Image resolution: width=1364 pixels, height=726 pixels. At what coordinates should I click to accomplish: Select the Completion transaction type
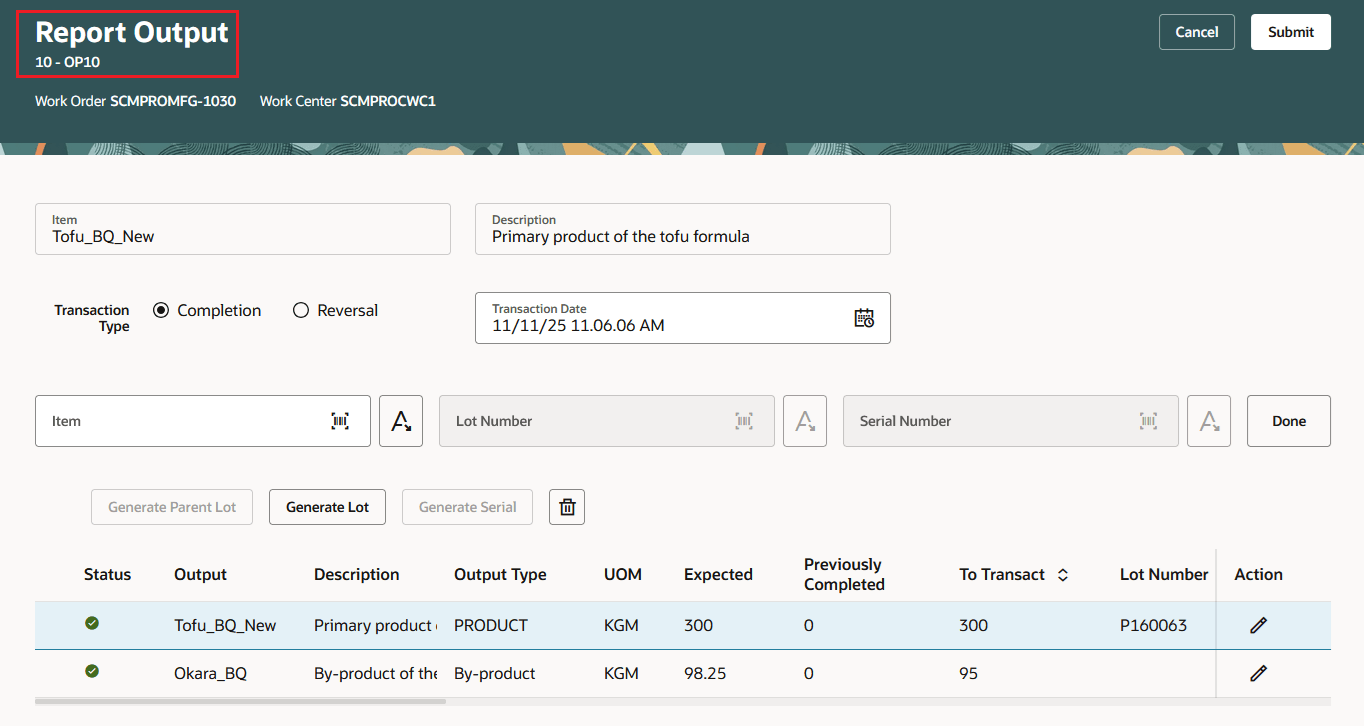161,310
